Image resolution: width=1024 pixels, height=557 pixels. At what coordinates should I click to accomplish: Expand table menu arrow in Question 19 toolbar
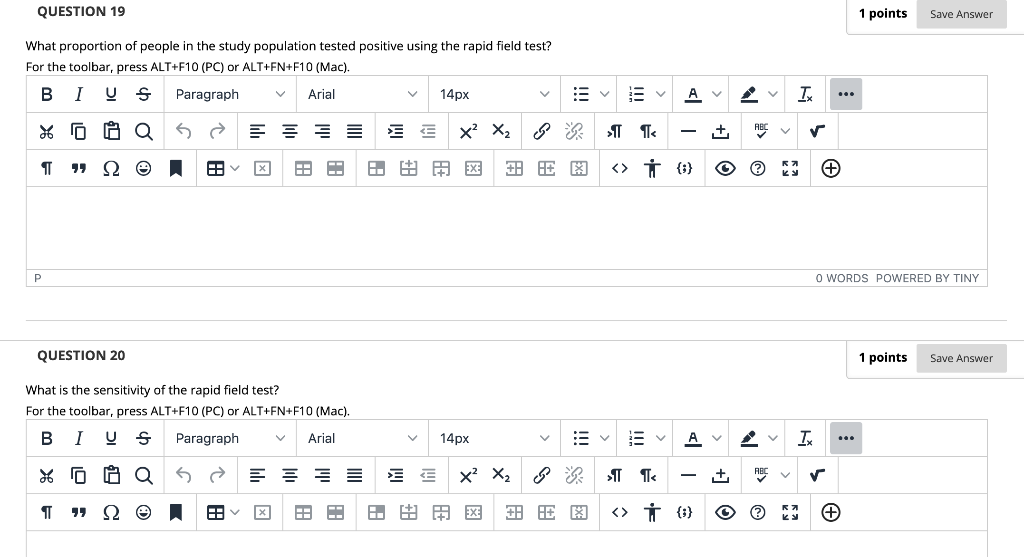pyautogui.click(x=235, y=168)
